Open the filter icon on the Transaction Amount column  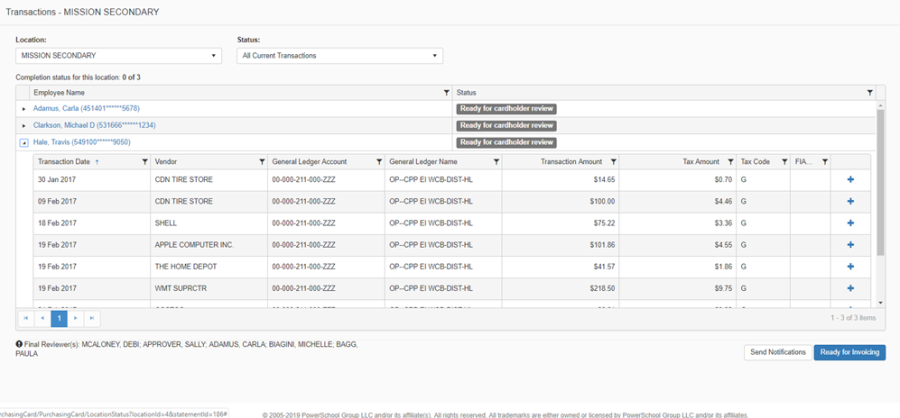point(613,161)
